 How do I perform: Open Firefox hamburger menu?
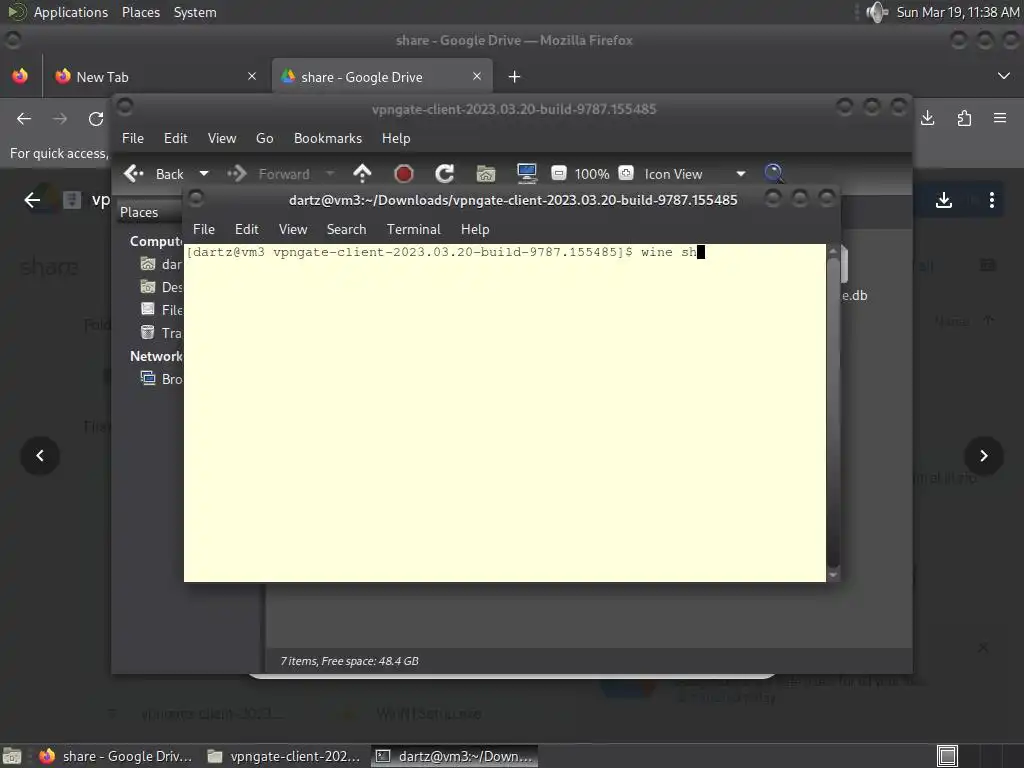(1000, 118)
